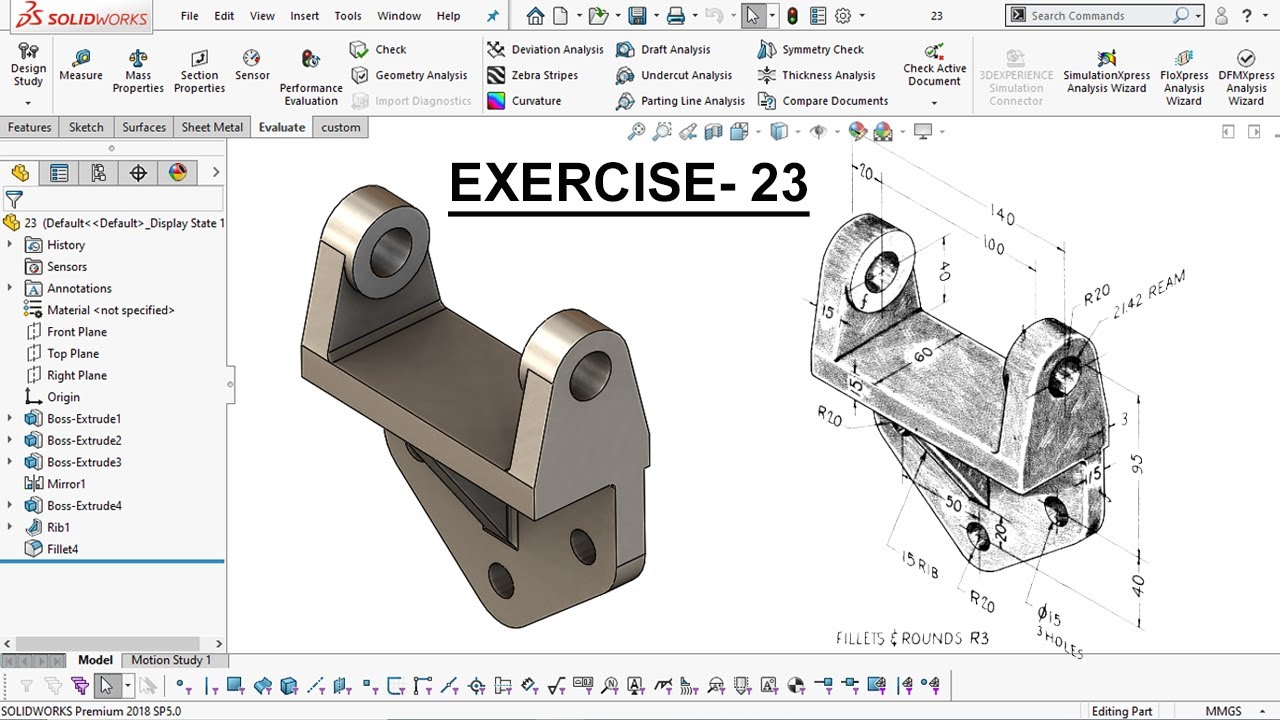Open Edit Appearance color ball
Image resolution: width=1280 pixels, height=720 pixels.
pos(857,131)
